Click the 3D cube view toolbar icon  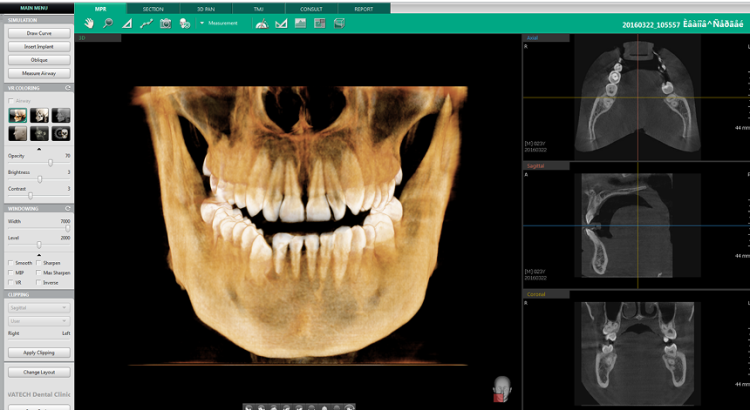[x=340, y=23]
